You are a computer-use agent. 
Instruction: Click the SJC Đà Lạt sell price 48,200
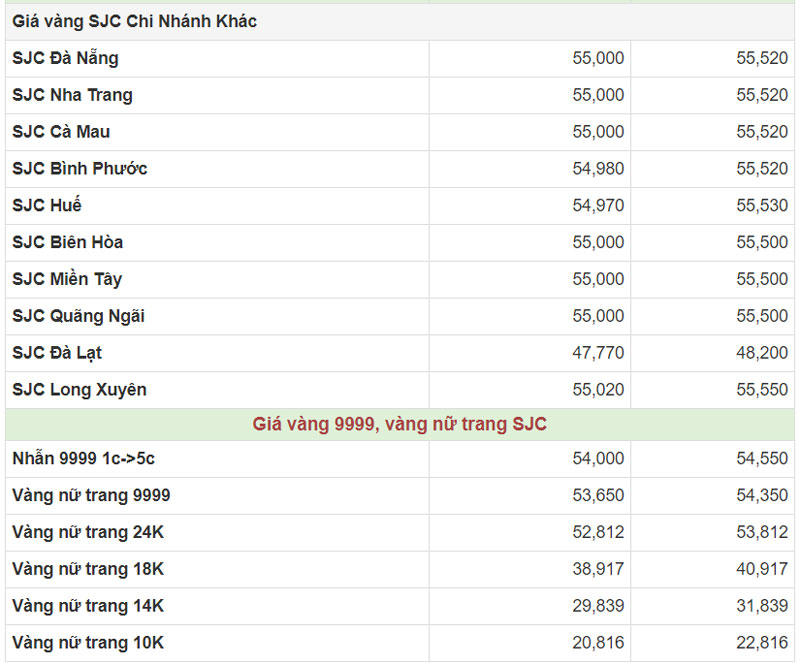pos(762,353)
